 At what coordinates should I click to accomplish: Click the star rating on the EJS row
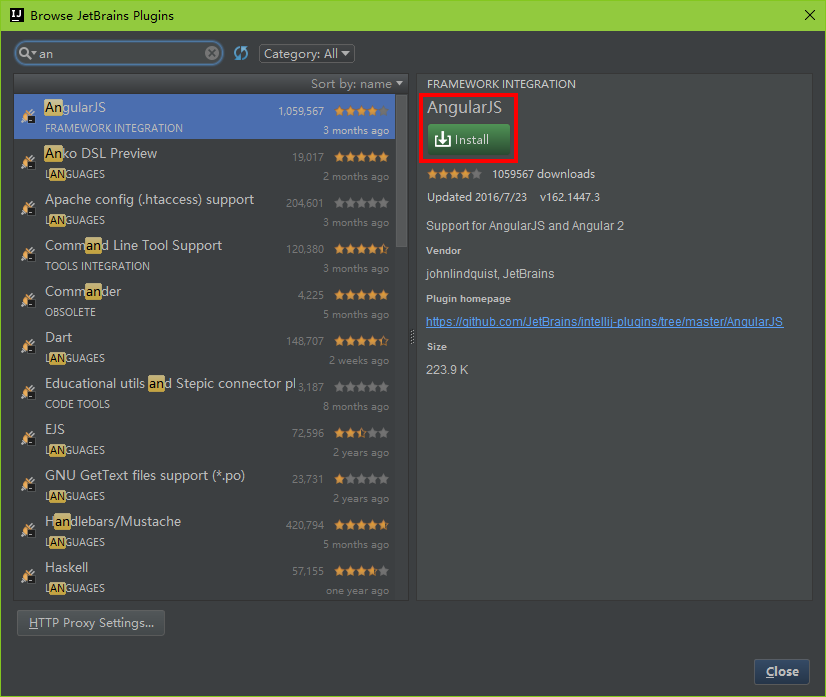[361, 433]
